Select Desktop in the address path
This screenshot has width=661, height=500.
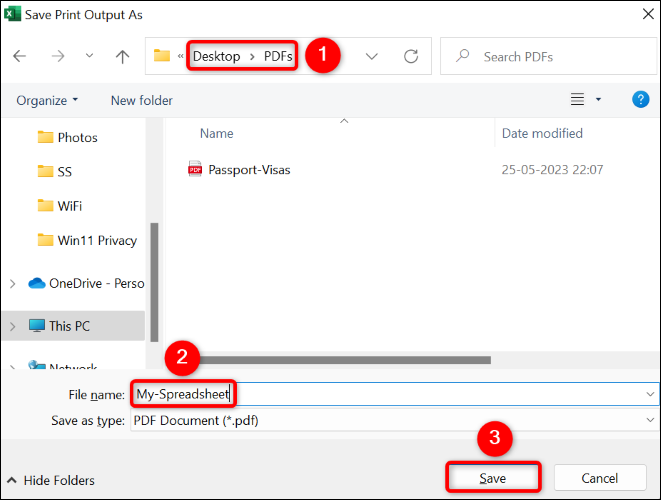tap(216, 56)
